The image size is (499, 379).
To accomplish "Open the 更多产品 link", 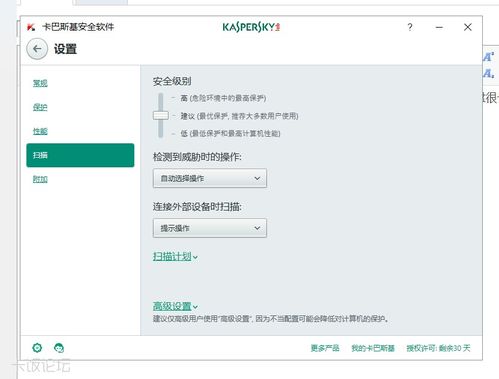I will pos(325,348).
